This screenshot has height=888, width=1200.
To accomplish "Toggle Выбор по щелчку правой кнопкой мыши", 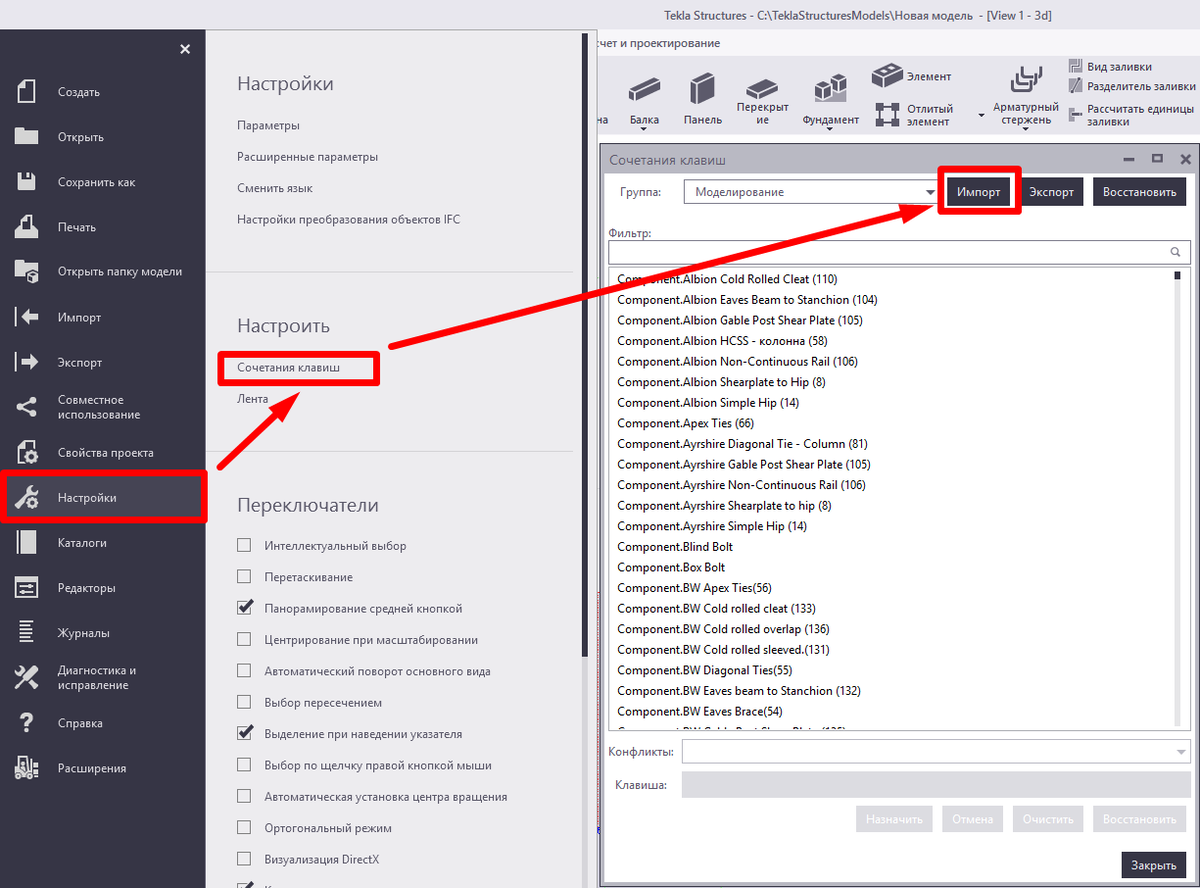I will point(244,765).
